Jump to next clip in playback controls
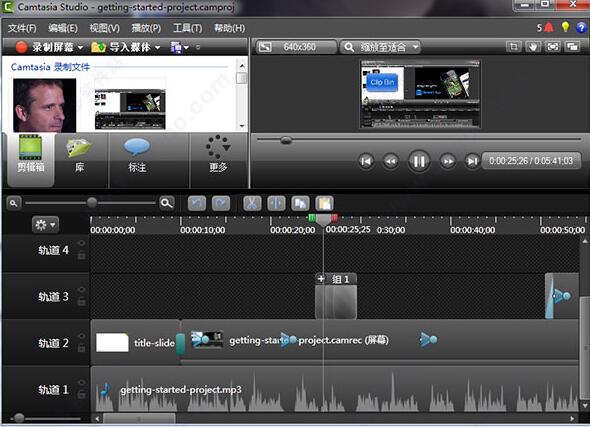Image resolution: width=590 pixels, height=427 pixels. point(472,161)
